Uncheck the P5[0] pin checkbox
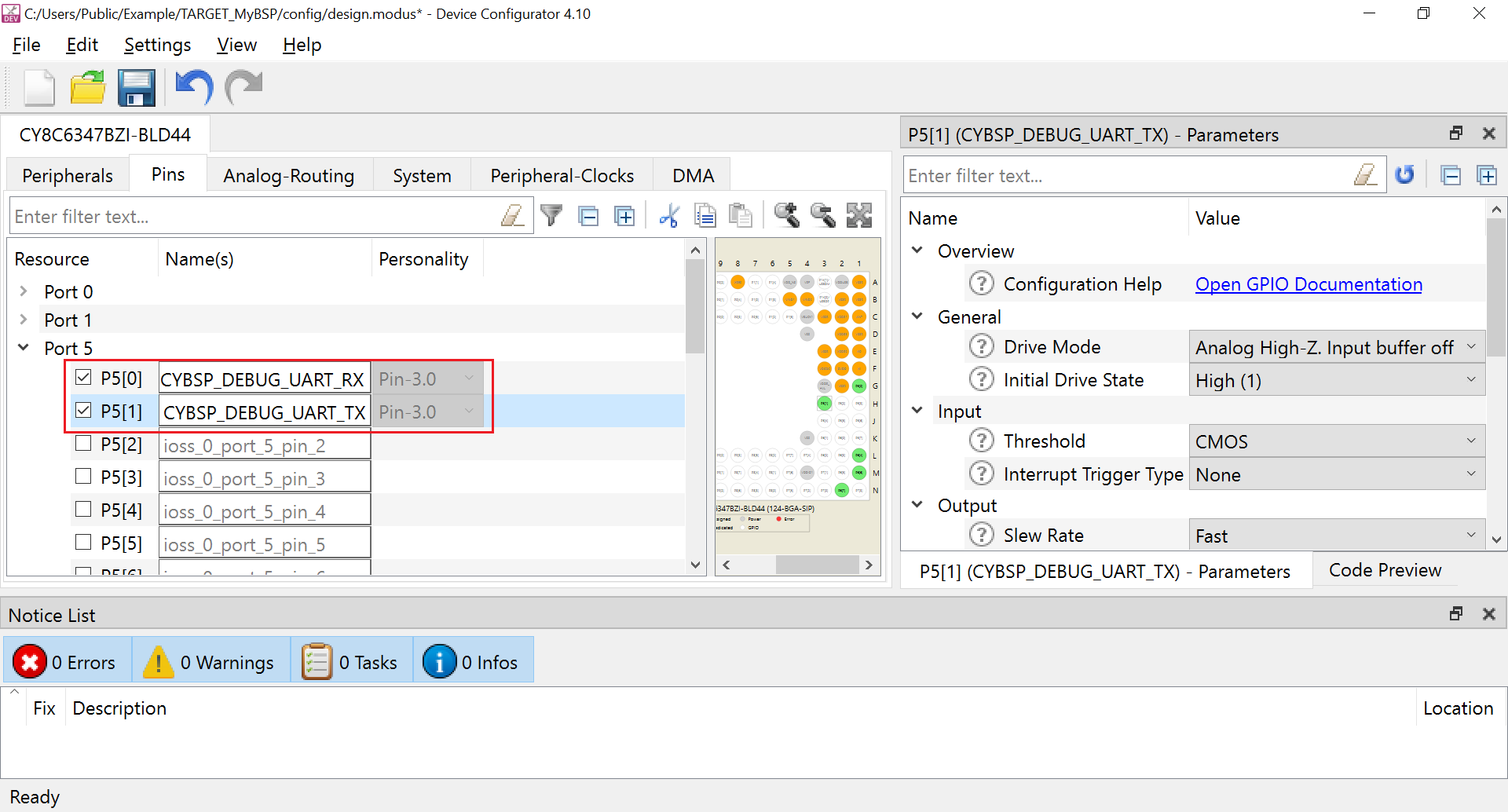 click(83, 378)
